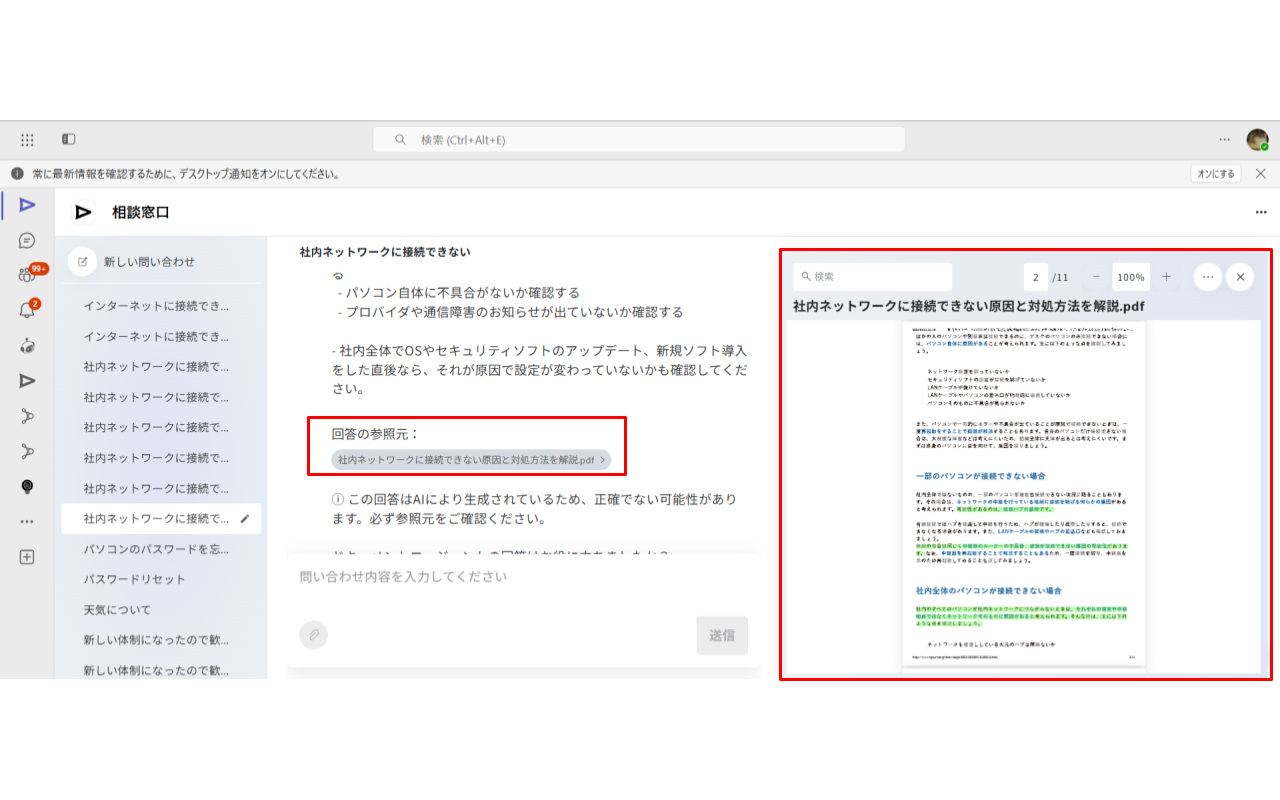Zoom in the PDF with plus button

click(1166, 277)
